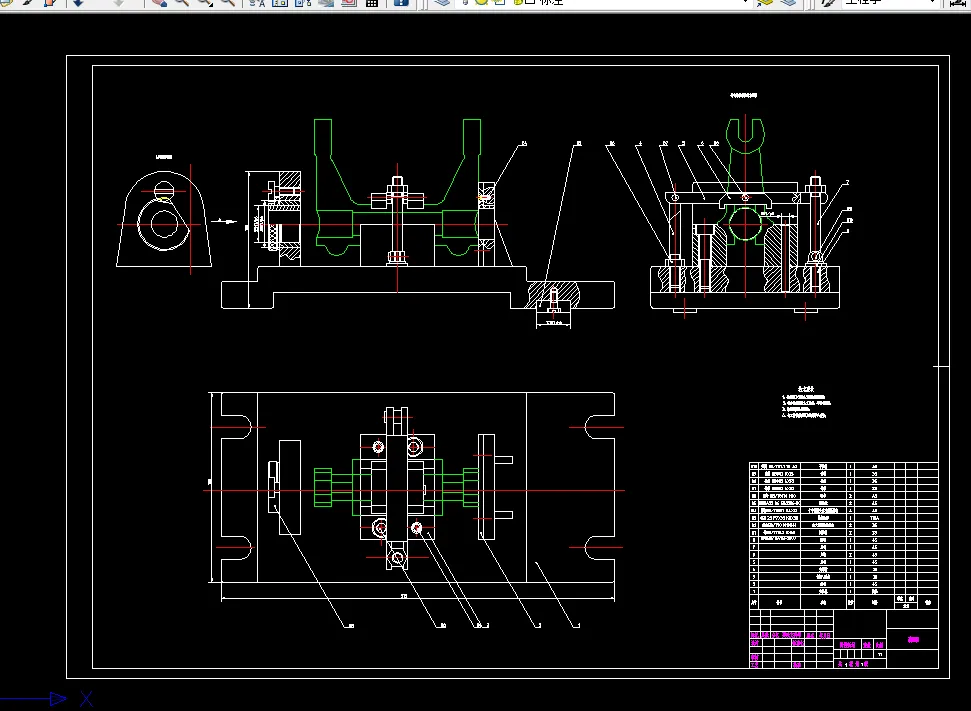Activate the Zoom Realtime magnifier
This screenshot has width=971, height=711.
(181, 3)
